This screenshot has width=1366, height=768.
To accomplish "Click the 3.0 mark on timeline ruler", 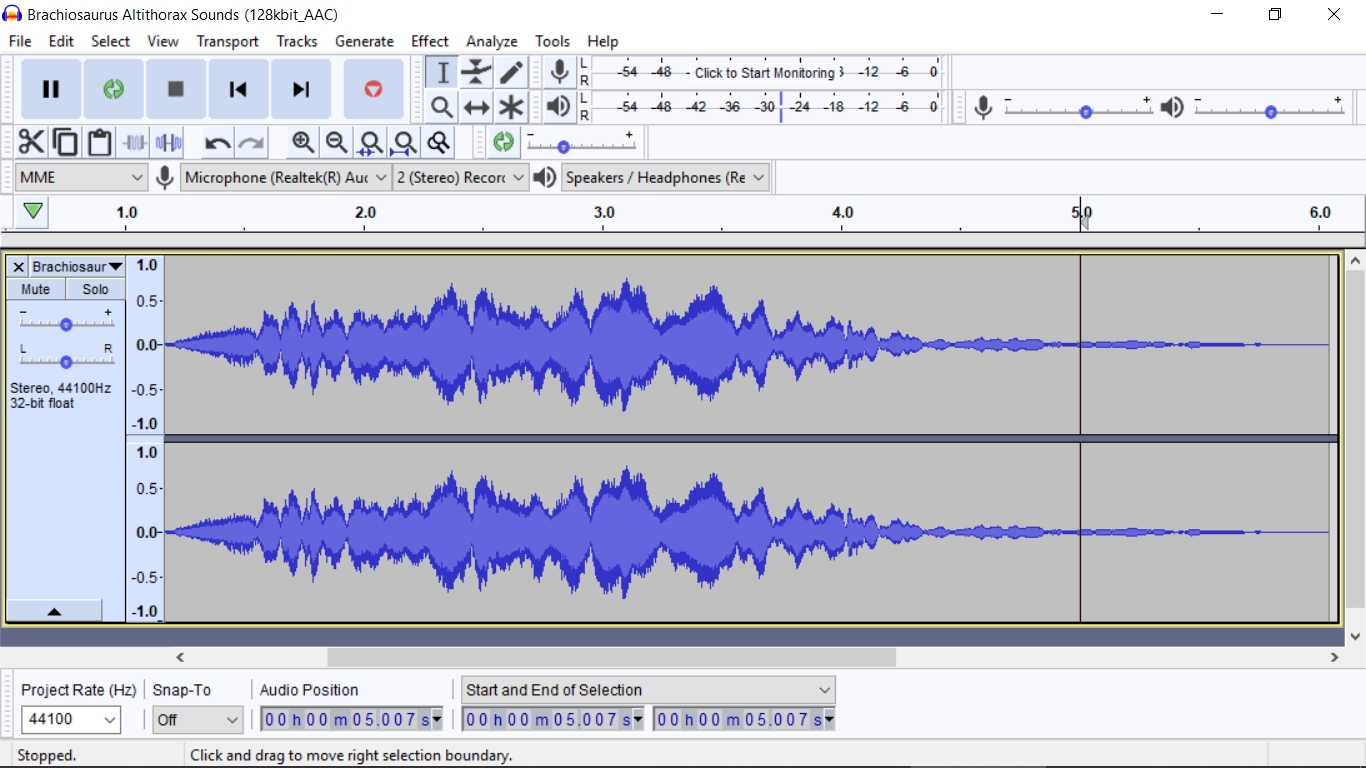I will pyautogui.click(x=604, y=212).
